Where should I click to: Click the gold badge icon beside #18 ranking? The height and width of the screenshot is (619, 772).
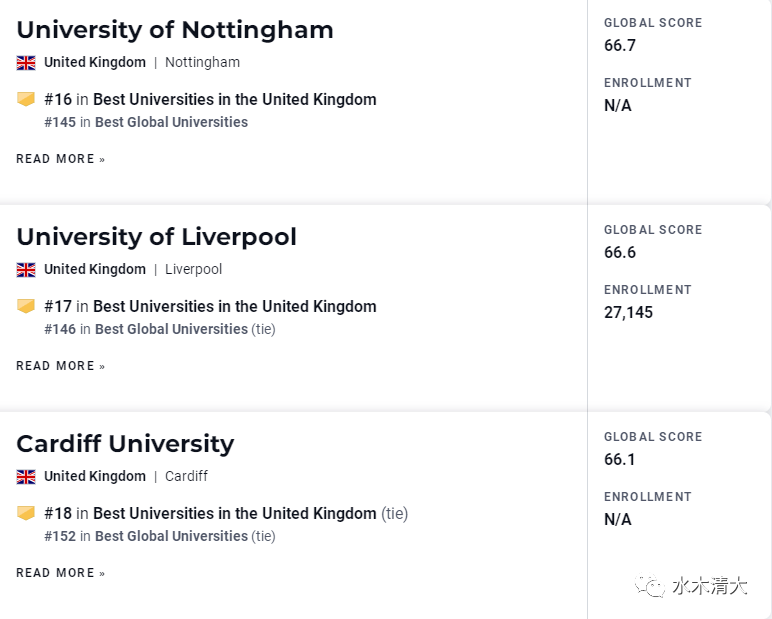click(x=26, y=513)
